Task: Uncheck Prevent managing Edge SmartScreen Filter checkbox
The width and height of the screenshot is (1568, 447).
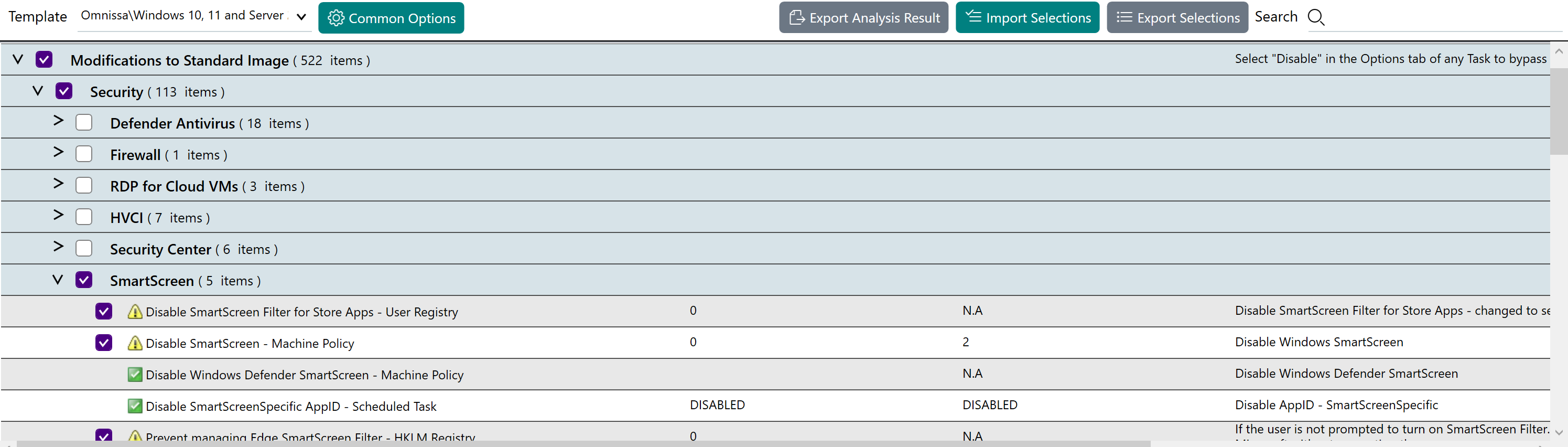Action: tap(104, 435)
